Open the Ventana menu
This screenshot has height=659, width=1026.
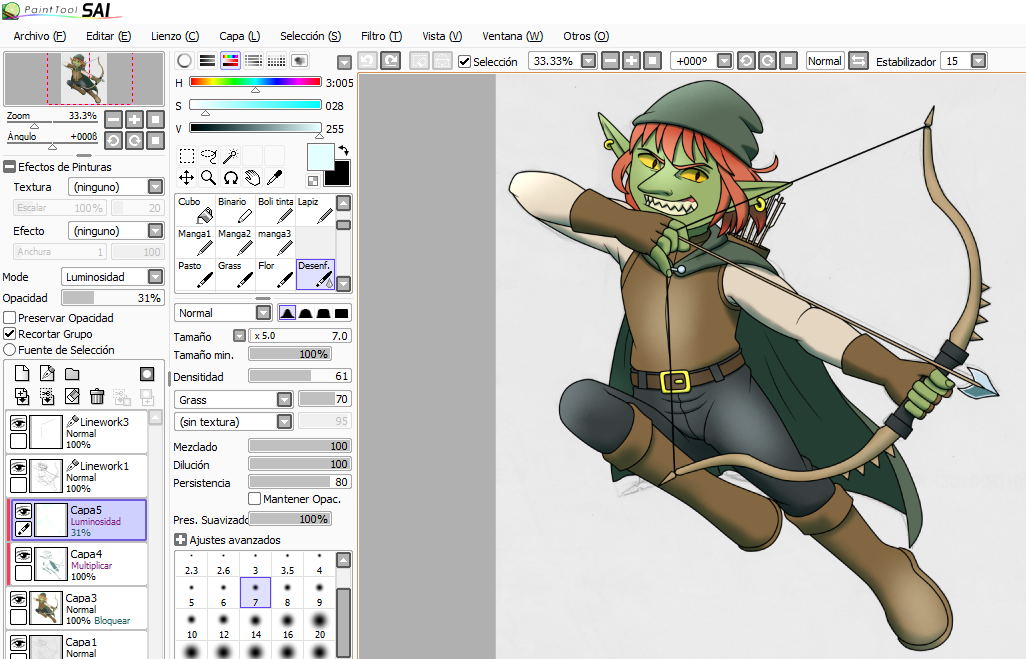tap(512, 36)
